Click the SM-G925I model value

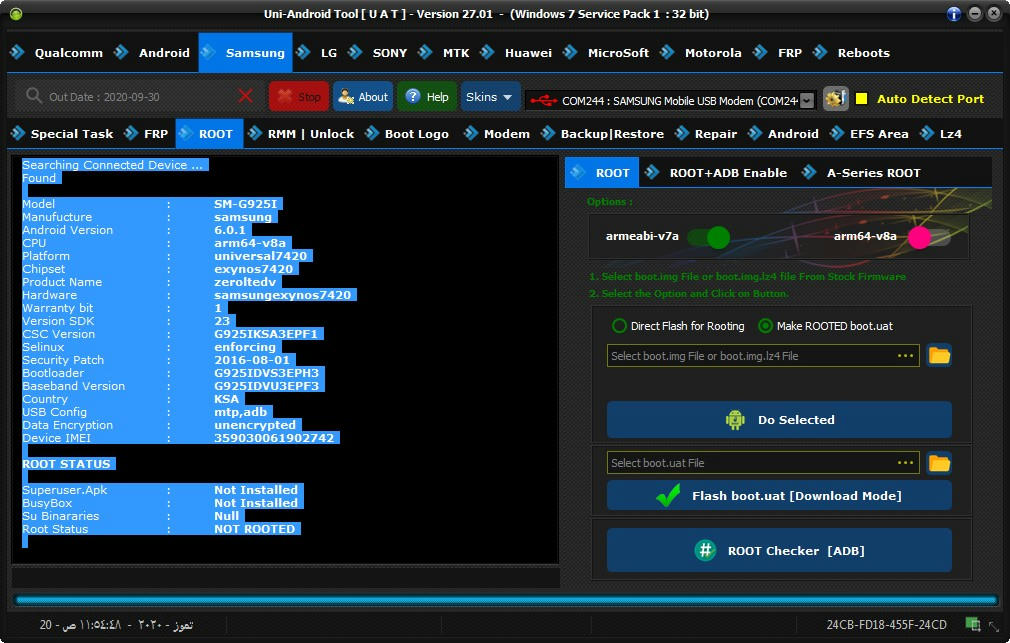point(245,204)
